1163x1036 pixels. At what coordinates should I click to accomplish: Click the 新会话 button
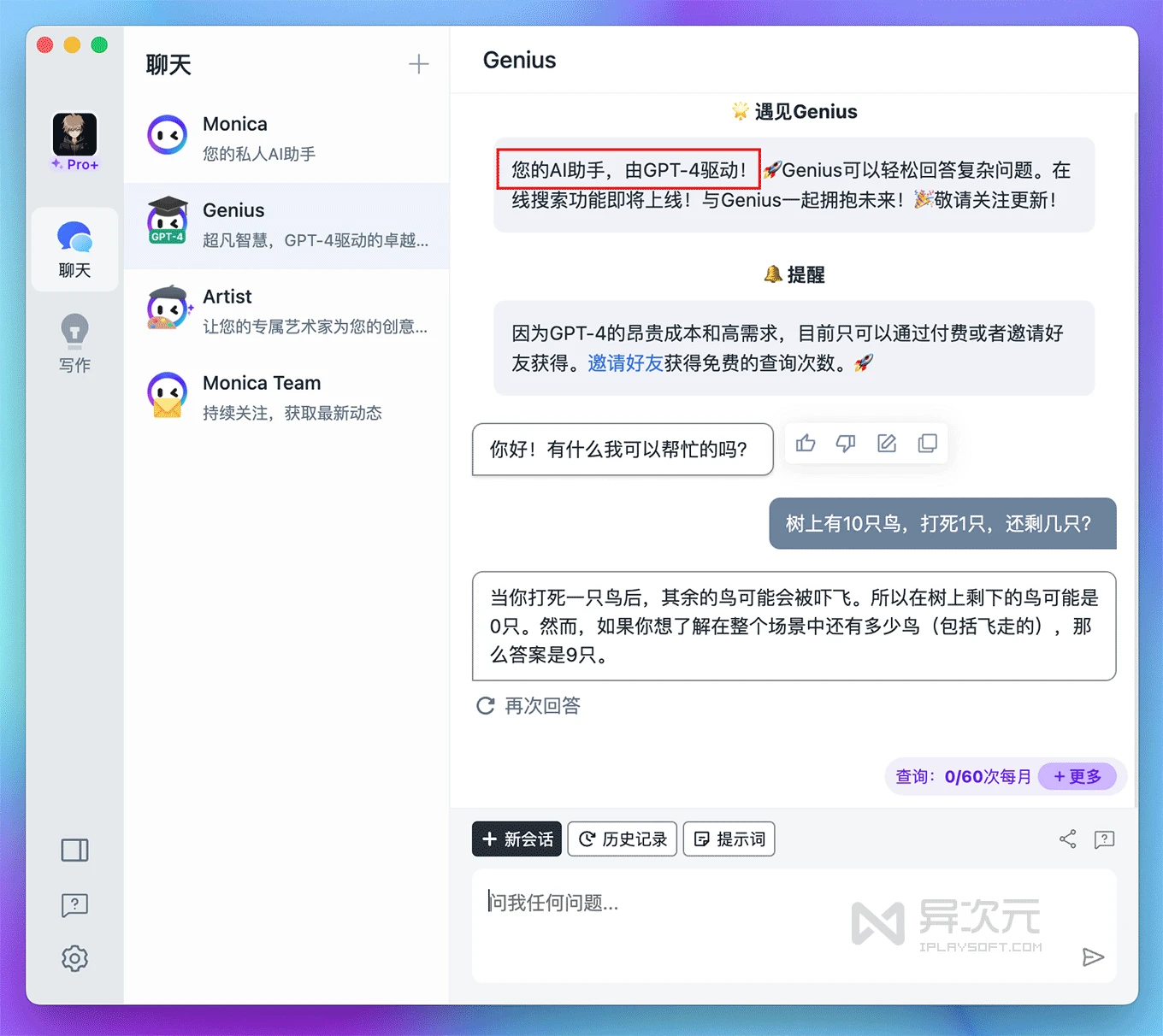point(517,839)
